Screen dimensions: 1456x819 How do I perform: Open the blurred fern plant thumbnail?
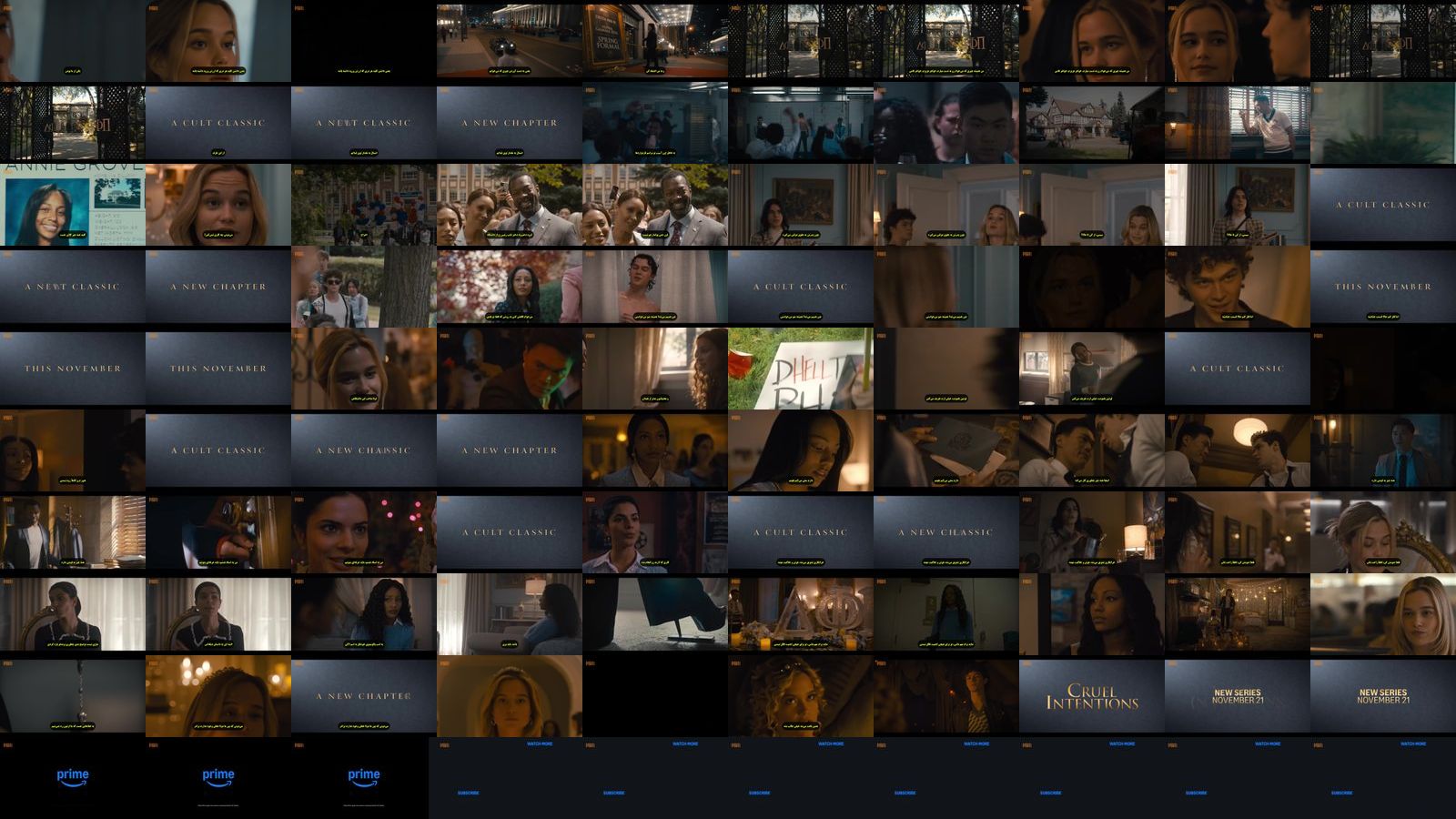tap(1383, 123)
